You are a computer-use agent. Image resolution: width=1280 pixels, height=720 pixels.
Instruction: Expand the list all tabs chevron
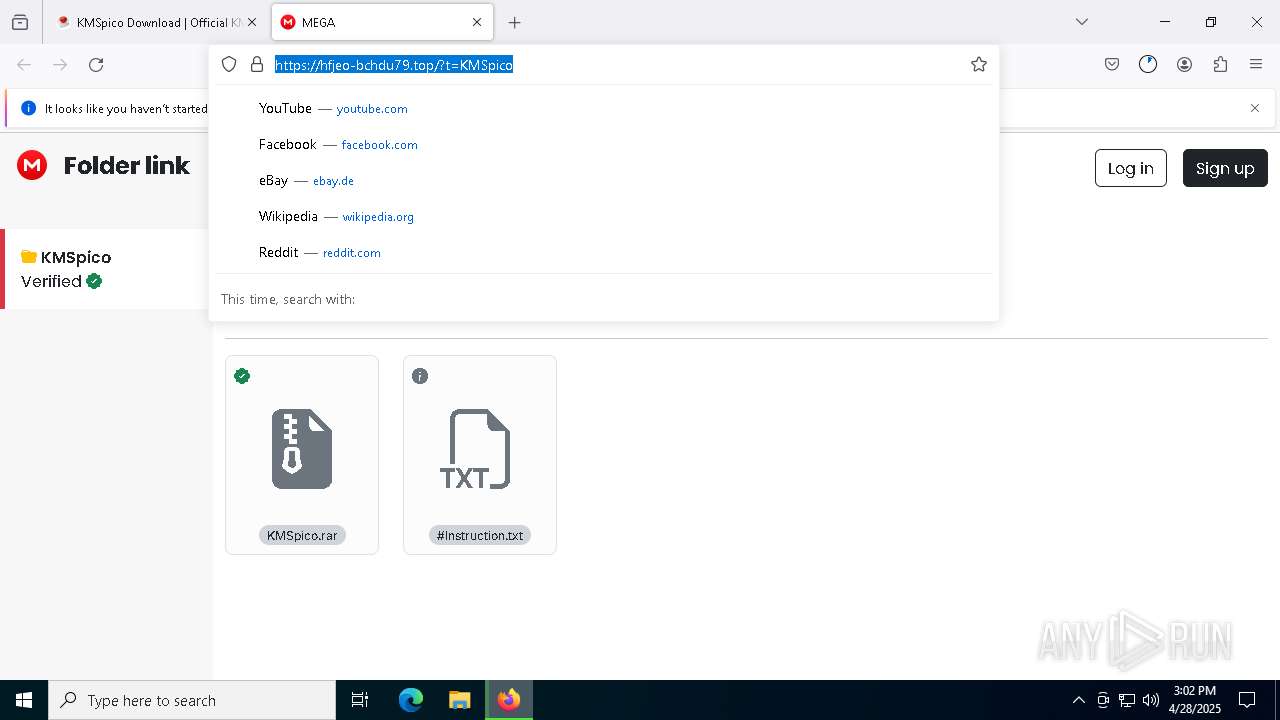(x=1082, y=22)
